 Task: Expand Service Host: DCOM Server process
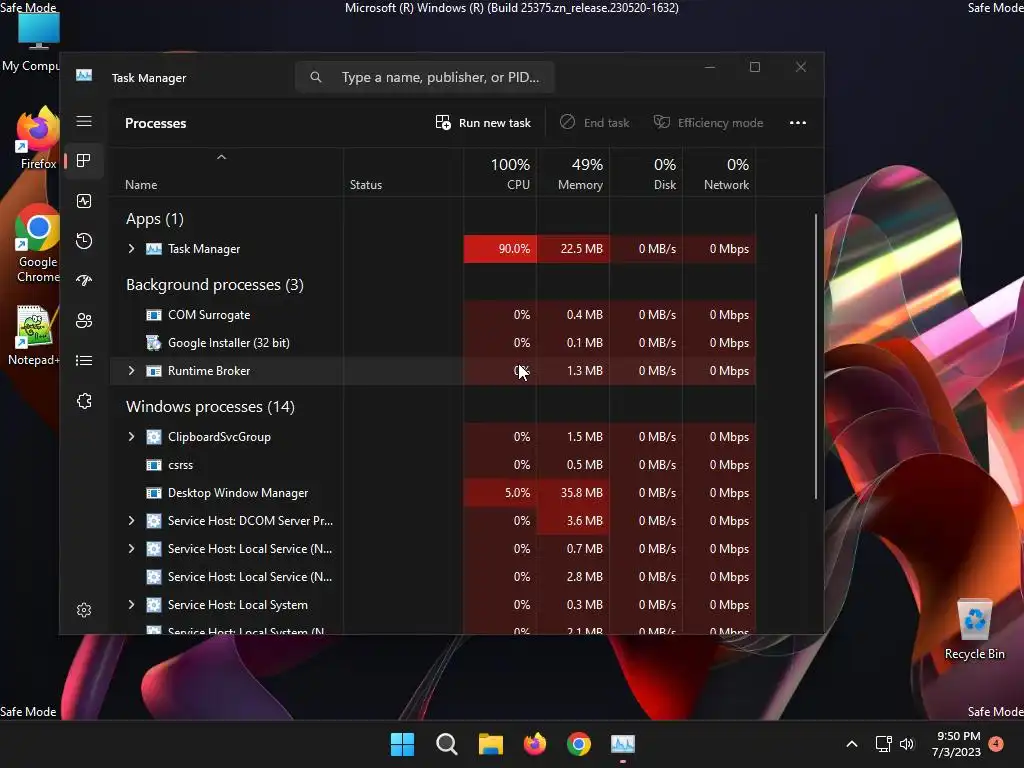(x=131, y=521)
